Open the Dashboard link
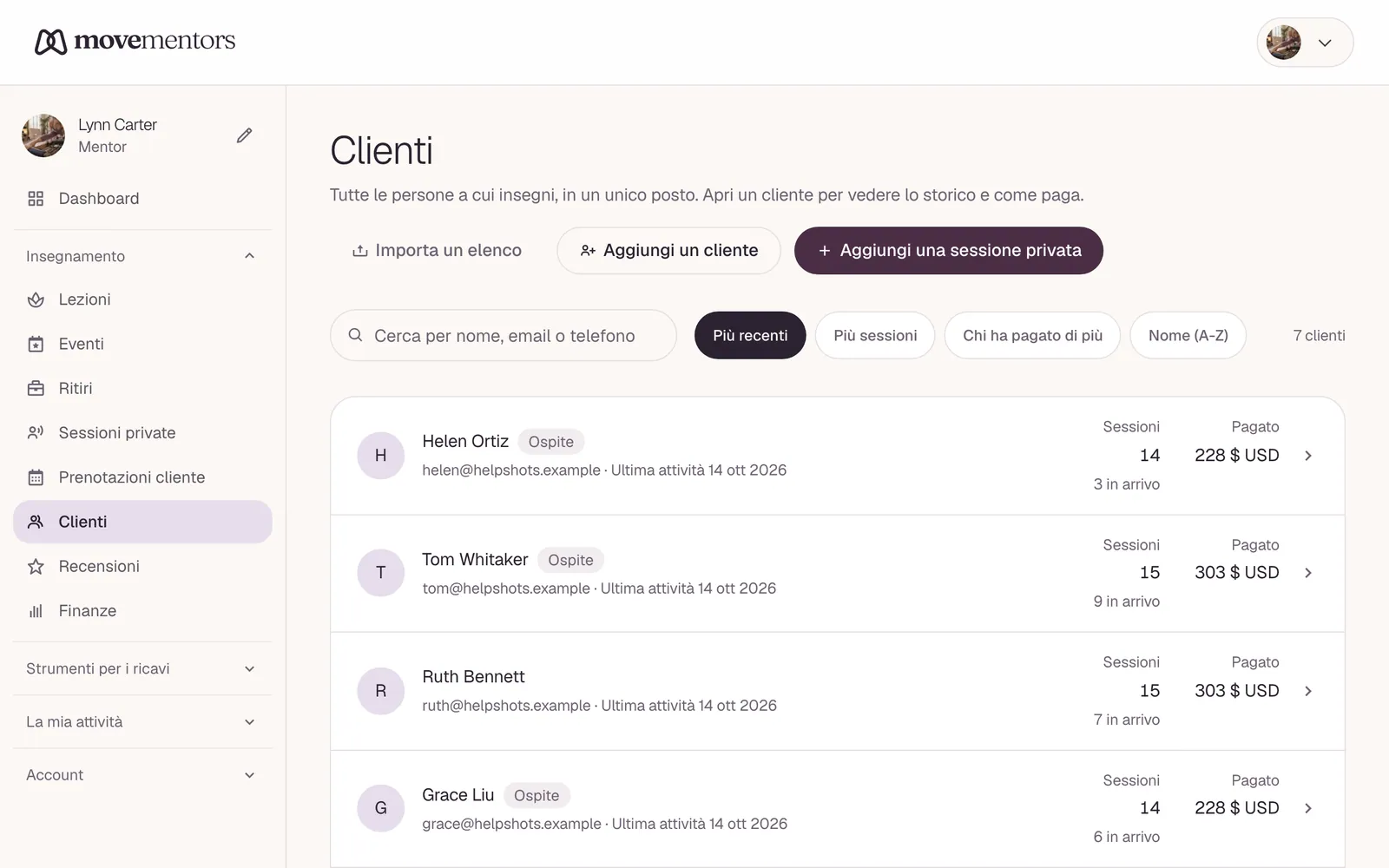 (142, 199)
